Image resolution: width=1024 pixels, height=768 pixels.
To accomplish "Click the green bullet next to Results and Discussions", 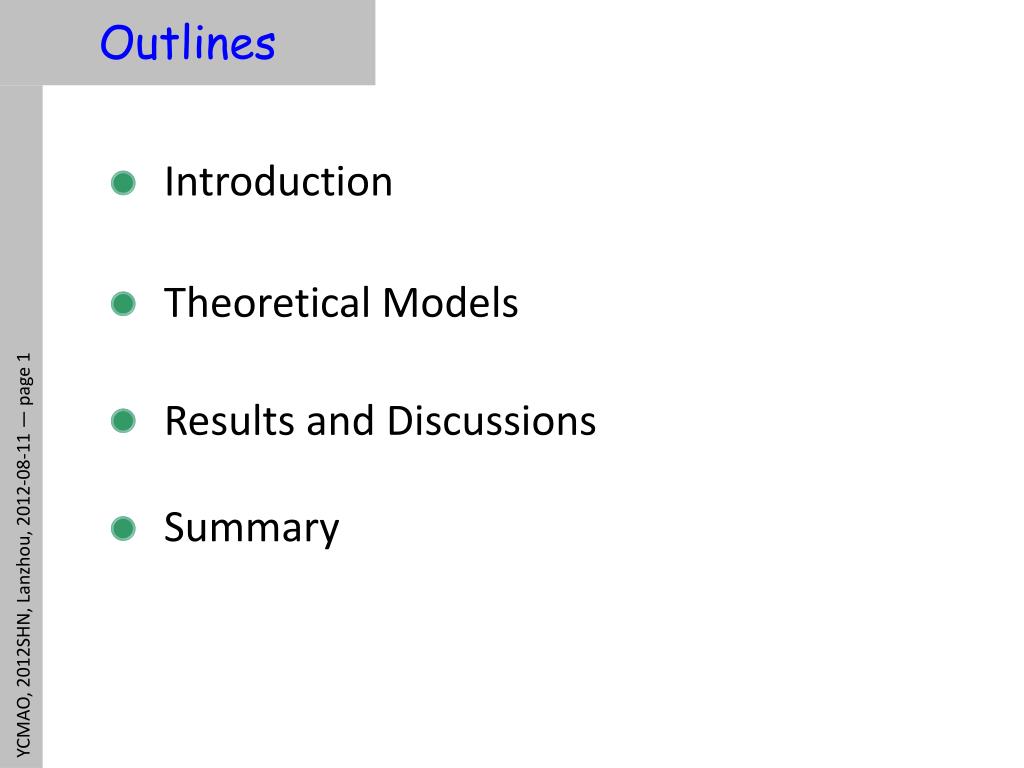I will coord(123,421).
